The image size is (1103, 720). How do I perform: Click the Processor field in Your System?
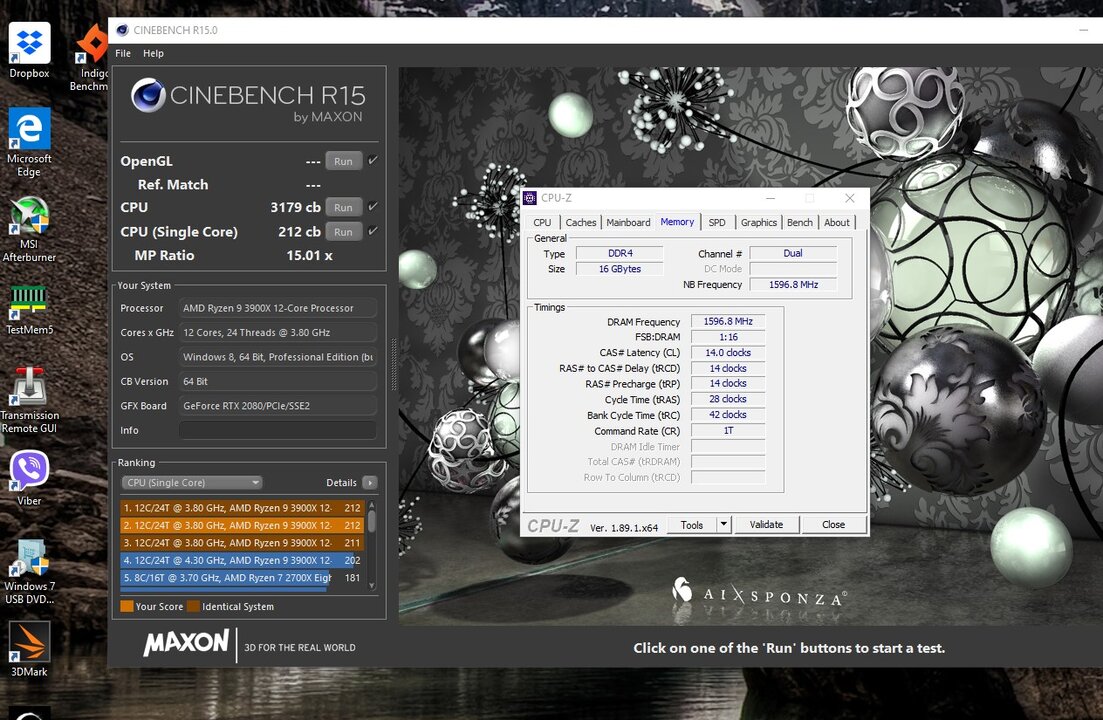(277, 308)
